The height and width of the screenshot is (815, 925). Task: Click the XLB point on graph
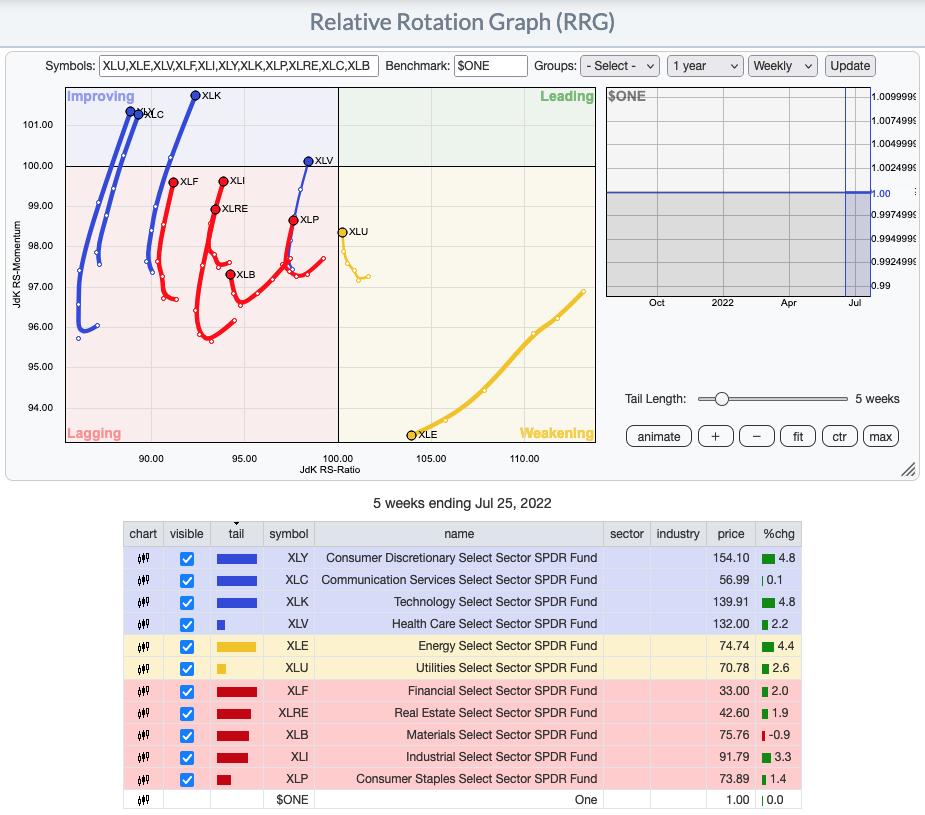pos(231,274)
